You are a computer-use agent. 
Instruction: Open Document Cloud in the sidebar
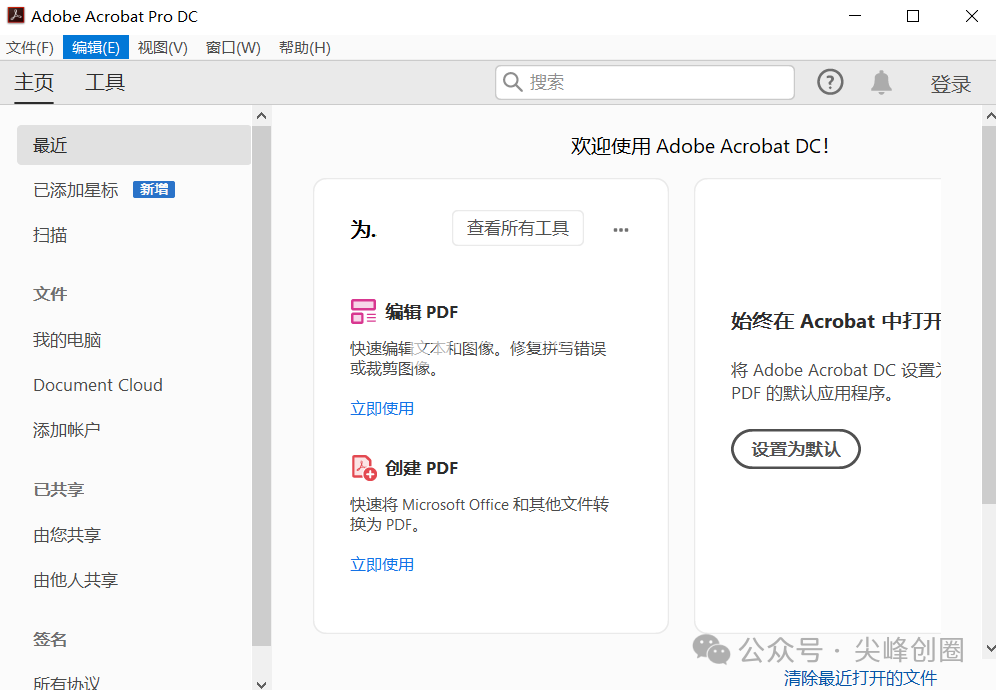point(98,385)
